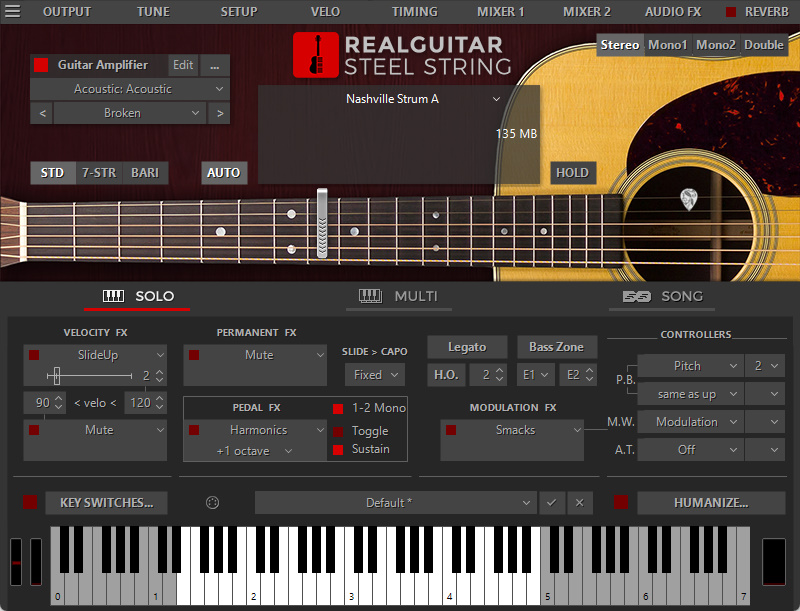The image size is (800, 611).
Task: Click the MIDI palette icon beside Key Switches
Action: 212,503
